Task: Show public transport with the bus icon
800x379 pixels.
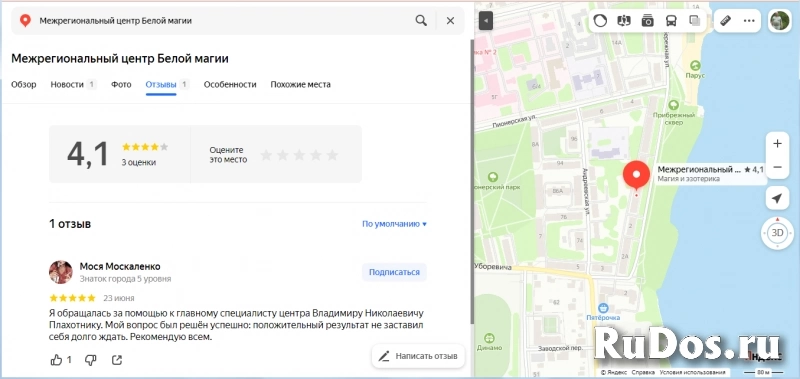Action: (x=670, y=20)
